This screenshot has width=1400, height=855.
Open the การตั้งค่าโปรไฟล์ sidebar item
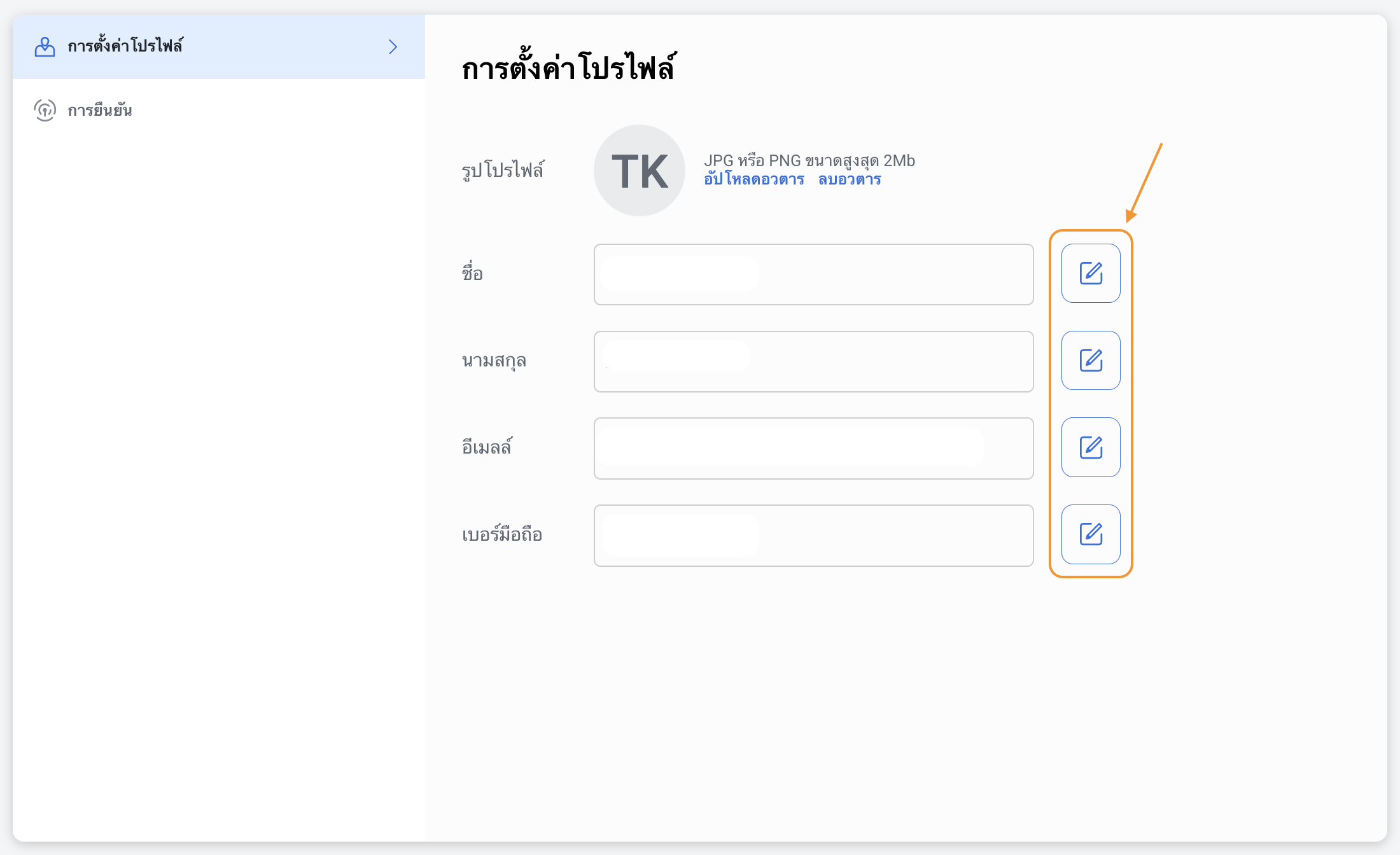pos(125,46)
